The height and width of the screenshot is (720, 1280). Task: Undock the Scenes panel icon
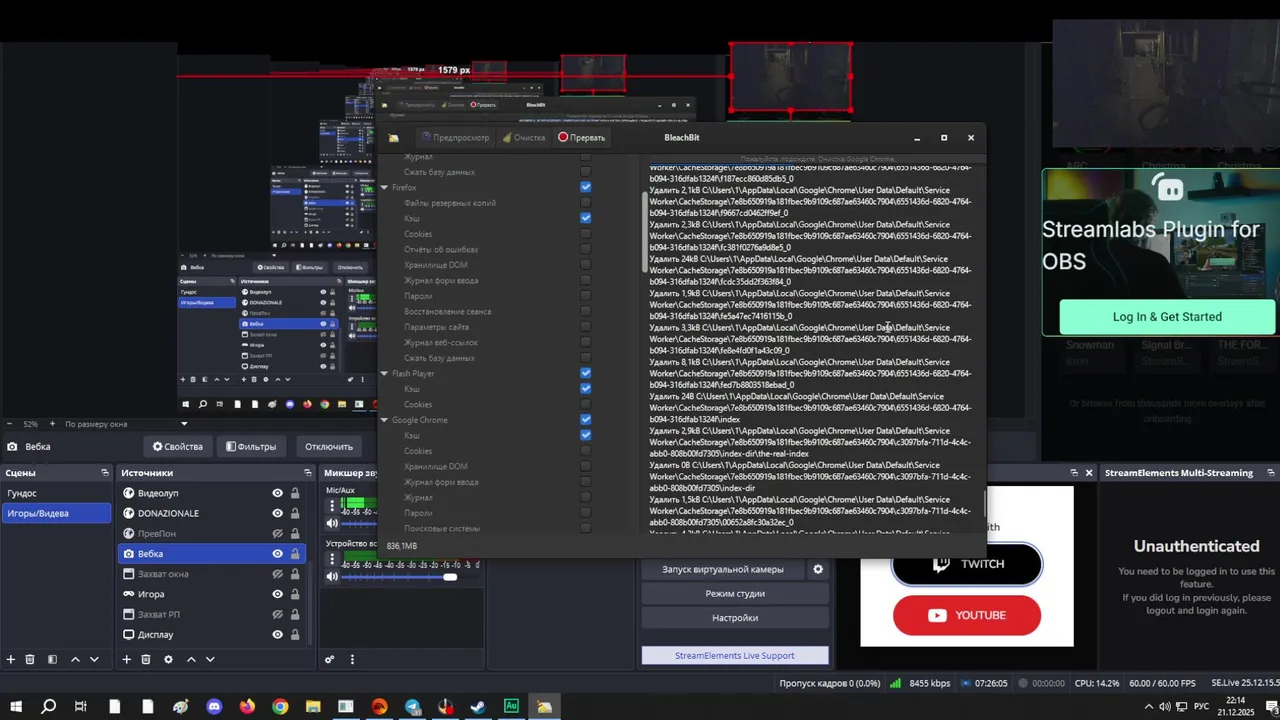pos(104,473)
